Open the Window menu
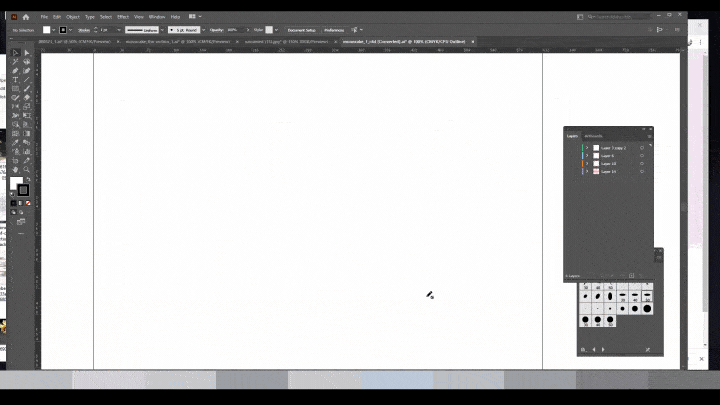 point(157,17)
